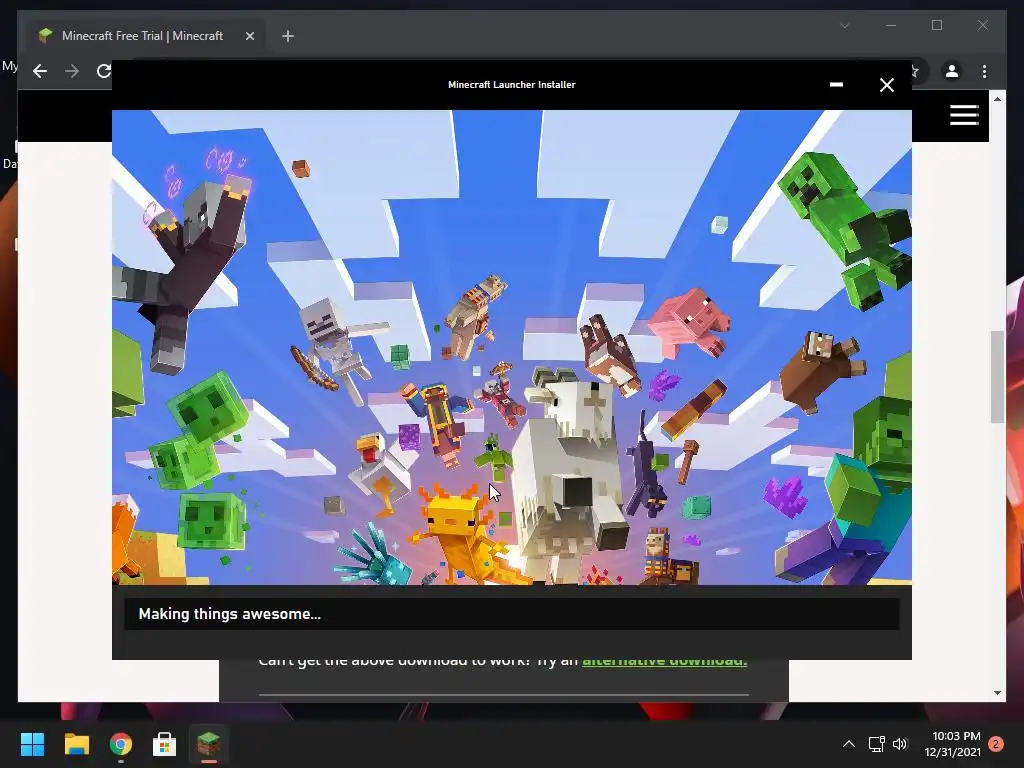Click the page scrollbar up arrow
This screenshot has width=1024, height=768.
tap(997, 99)
